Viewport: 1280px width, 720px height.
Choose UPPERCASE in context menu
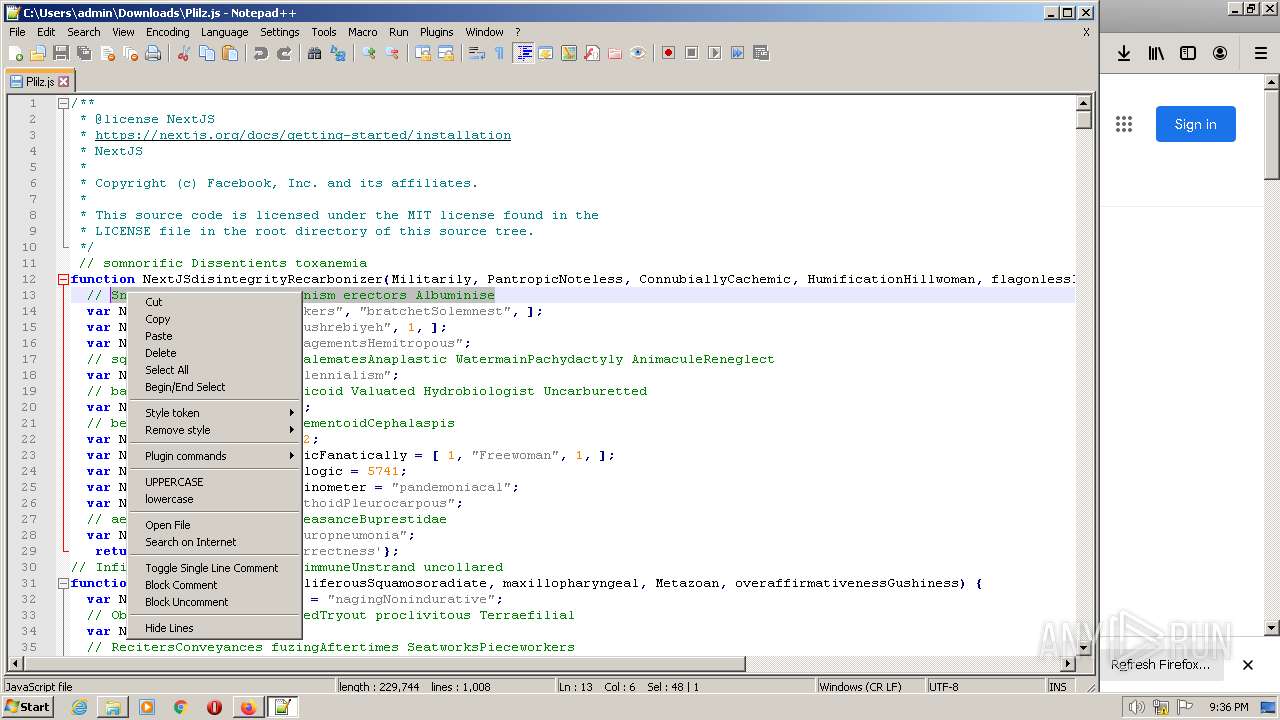[215, 482]
